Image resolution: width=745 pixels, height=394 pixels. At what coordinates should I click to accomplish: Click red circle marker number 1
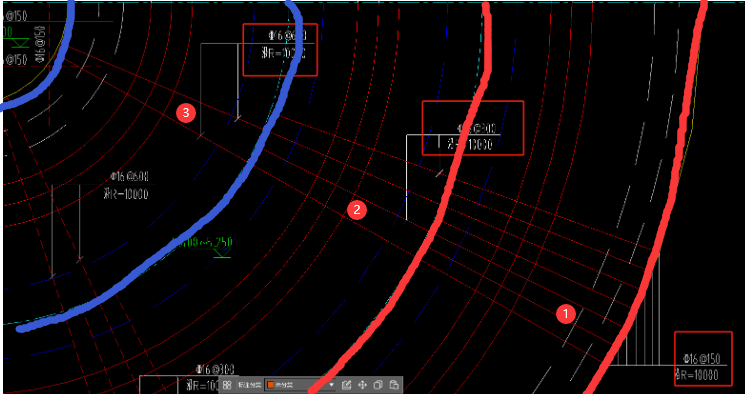566,314
